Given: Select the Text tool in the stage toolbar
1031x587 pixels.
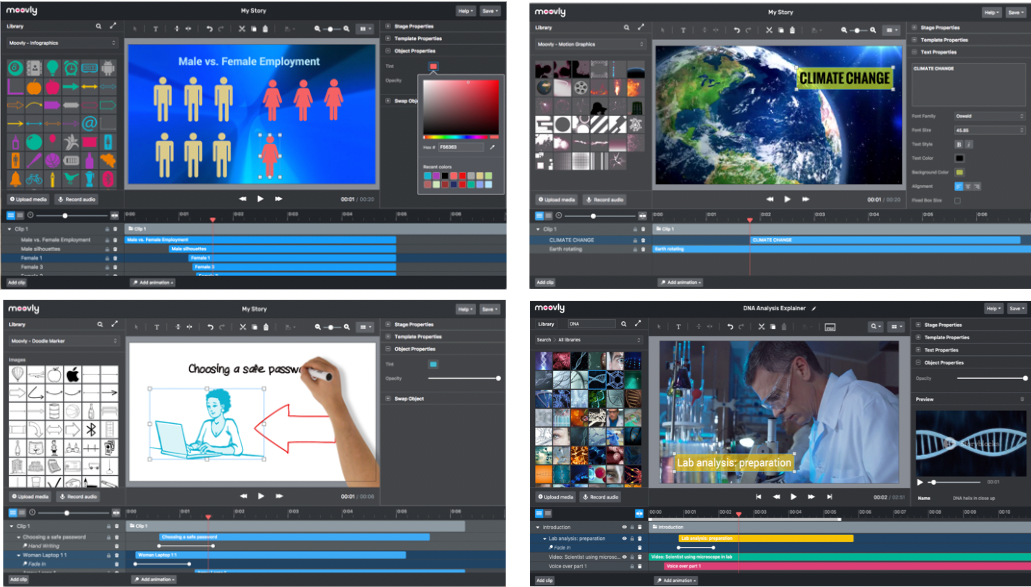Looking at the screenshot, I should 156,27.
